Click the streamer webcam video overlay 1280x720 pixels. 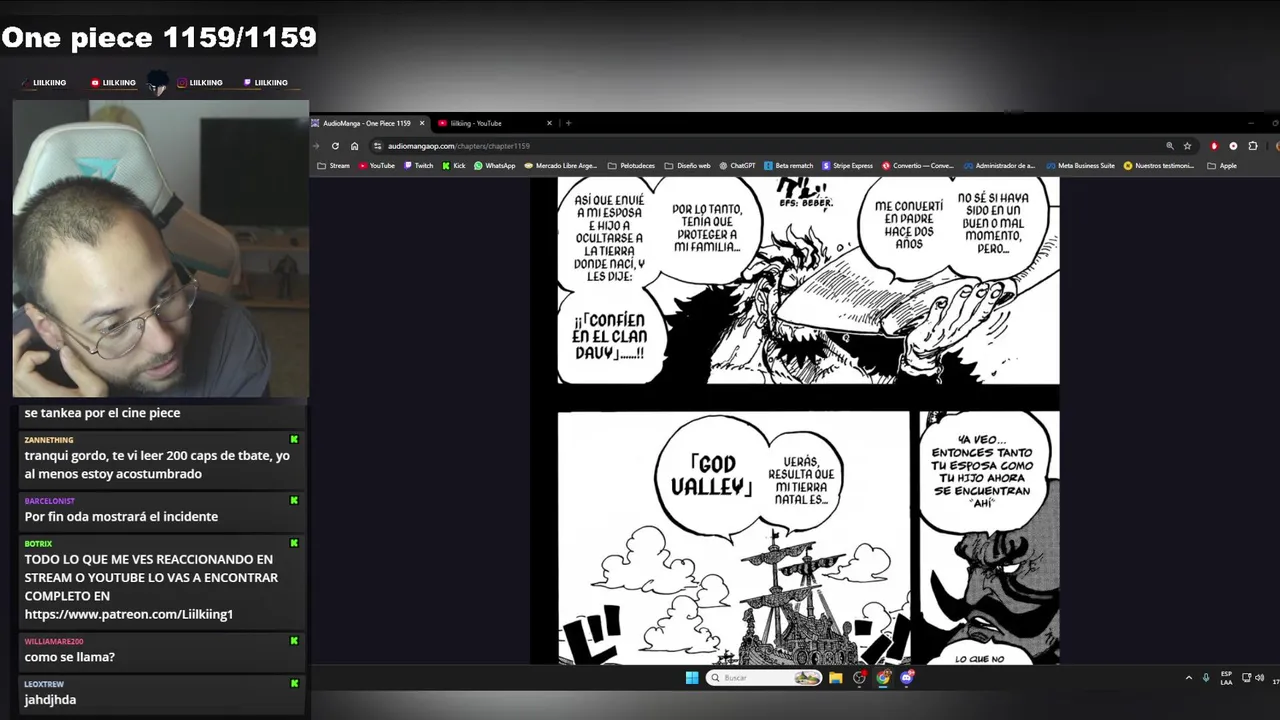(160, 248)
